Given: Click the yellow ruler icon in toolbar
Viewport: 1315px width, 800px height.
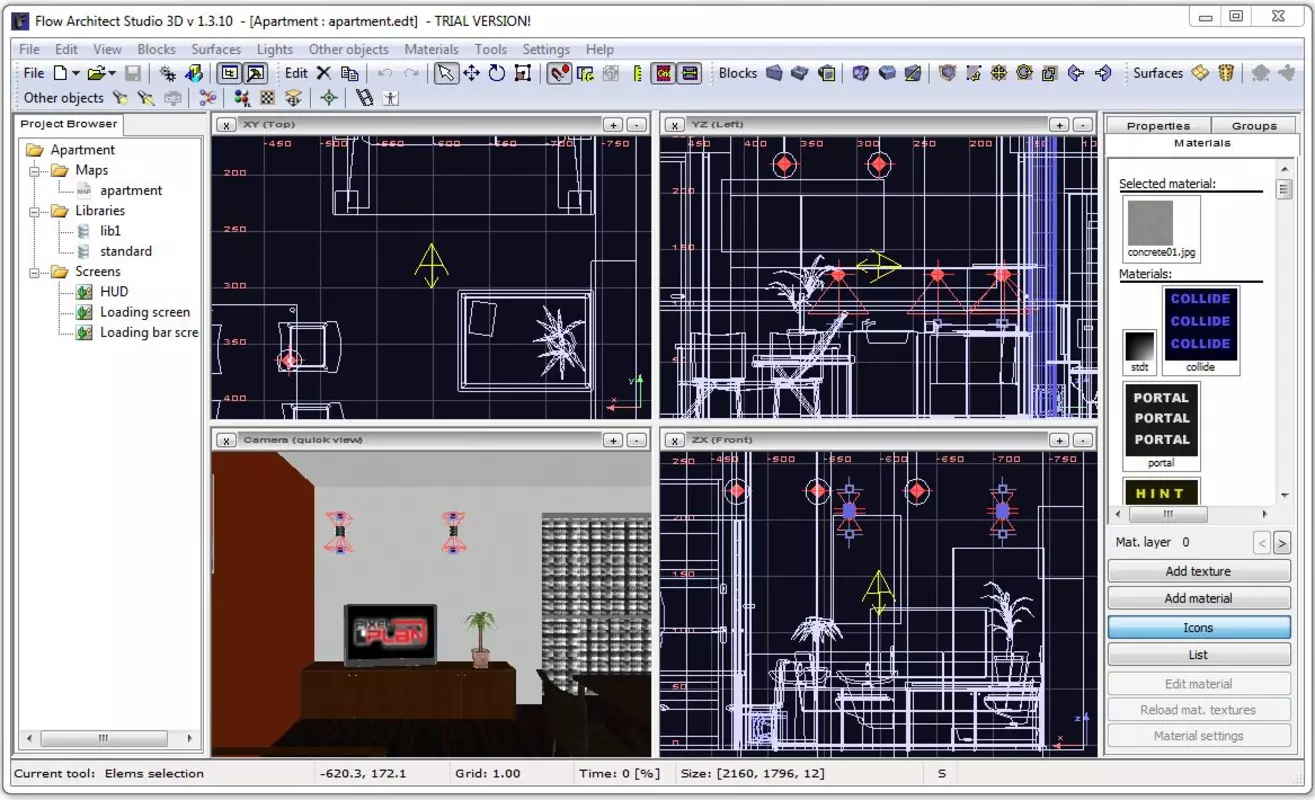Looking at the screenshot, I should [x=637, y=73].
